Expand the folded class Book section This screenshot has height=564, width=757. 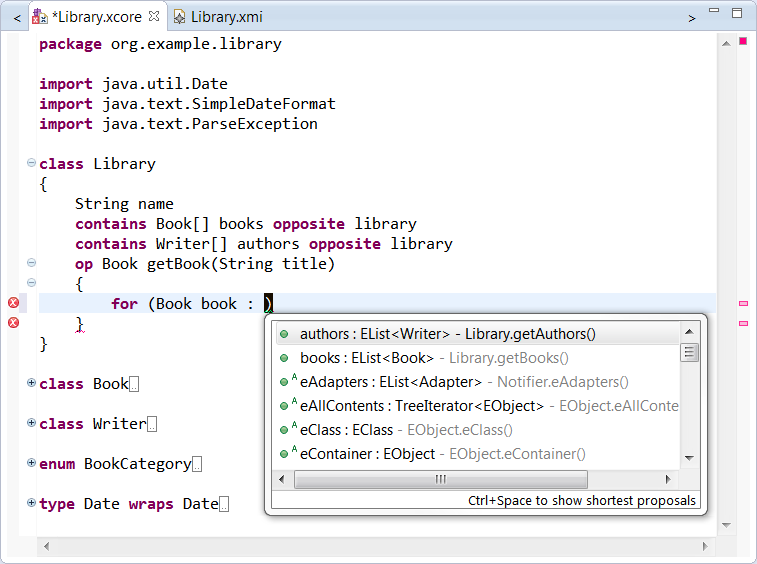(31, 383)
